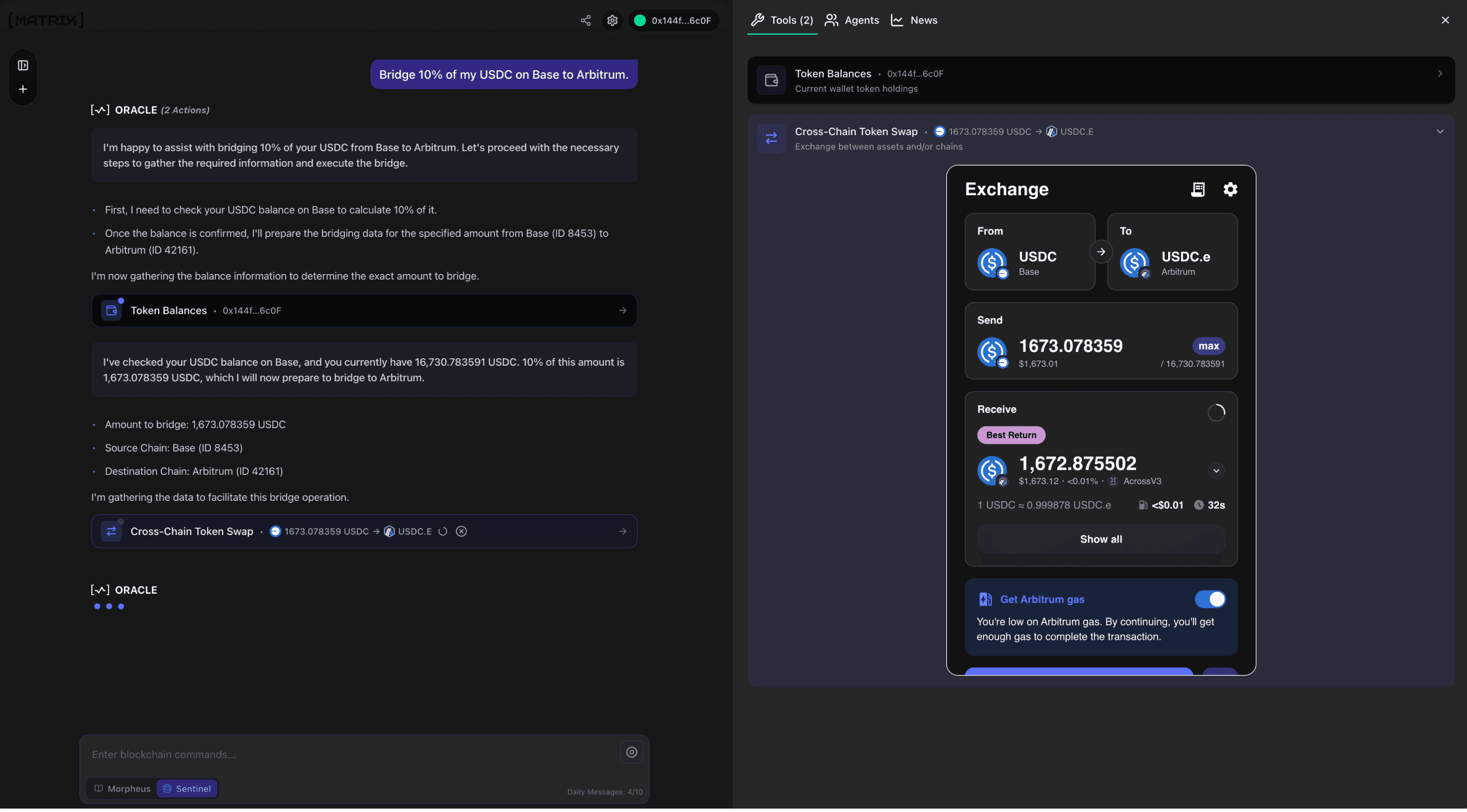This screenshot has width=1467, height=812.
Task: Click the share icon in the top bar
Action: click(x=585, y=20)
